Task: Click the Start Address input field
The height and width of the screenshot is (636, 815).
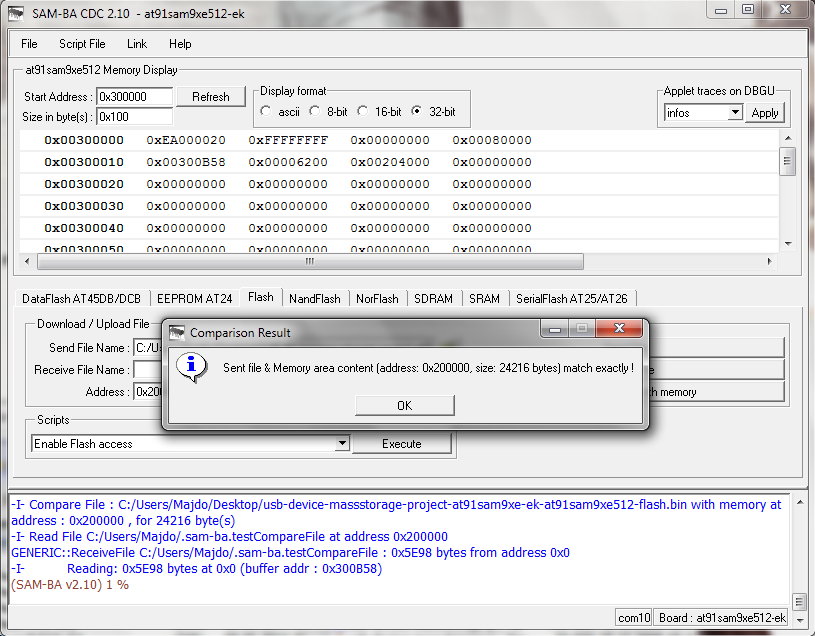Action: coord(135,97)
